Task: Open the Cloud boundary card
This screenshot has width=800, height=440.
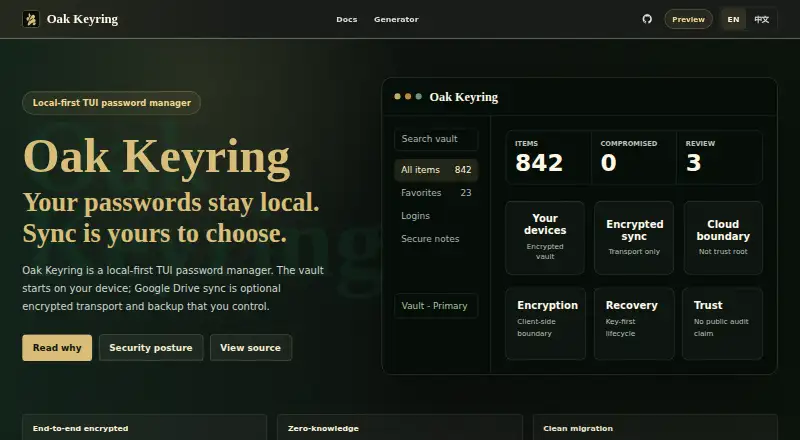Action: [x=723, y=238]
